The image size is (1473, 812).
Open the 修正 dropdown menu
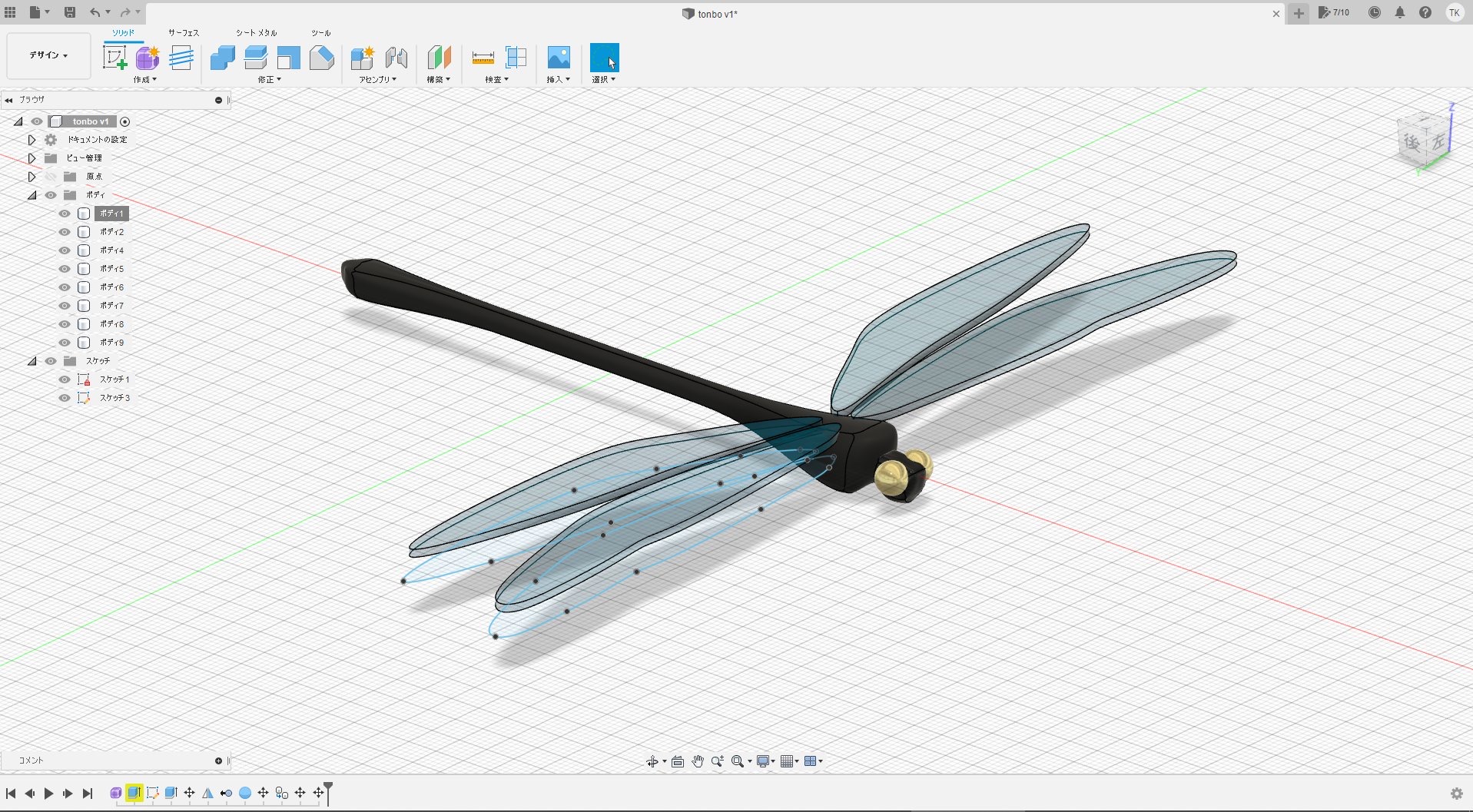point(270,80)
